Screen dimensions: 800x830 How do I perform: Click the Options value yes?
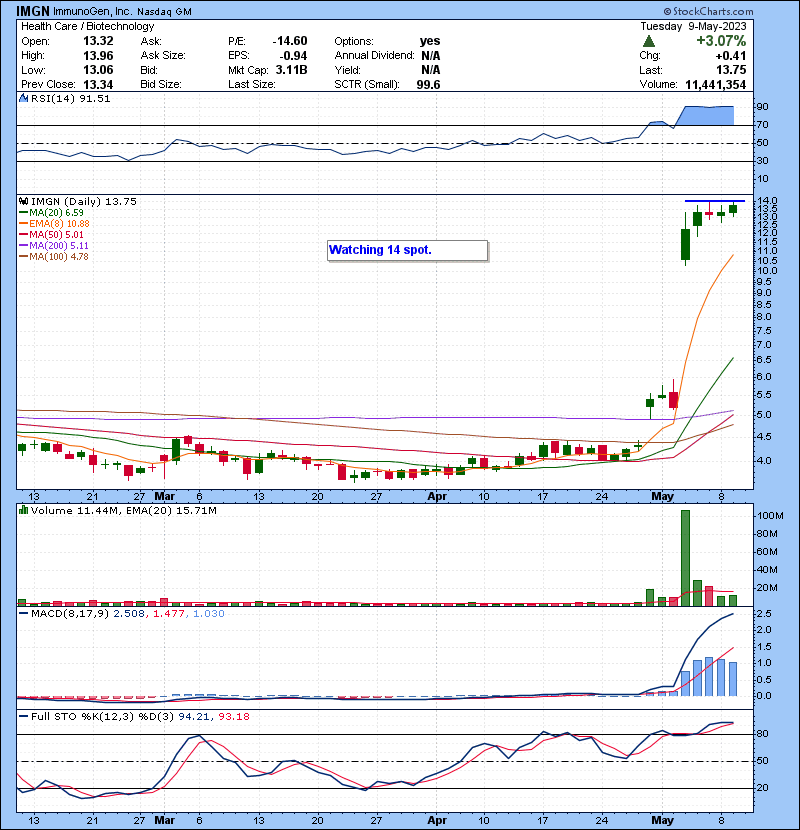430,41
